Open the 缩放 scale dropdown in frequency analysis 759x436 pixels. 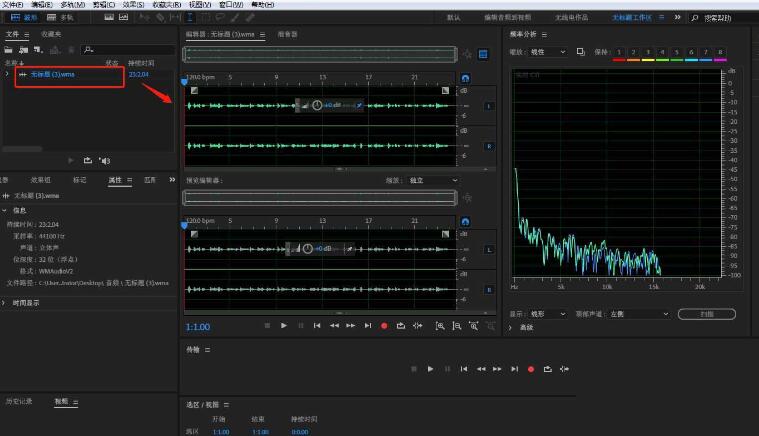tap(549, 51)
